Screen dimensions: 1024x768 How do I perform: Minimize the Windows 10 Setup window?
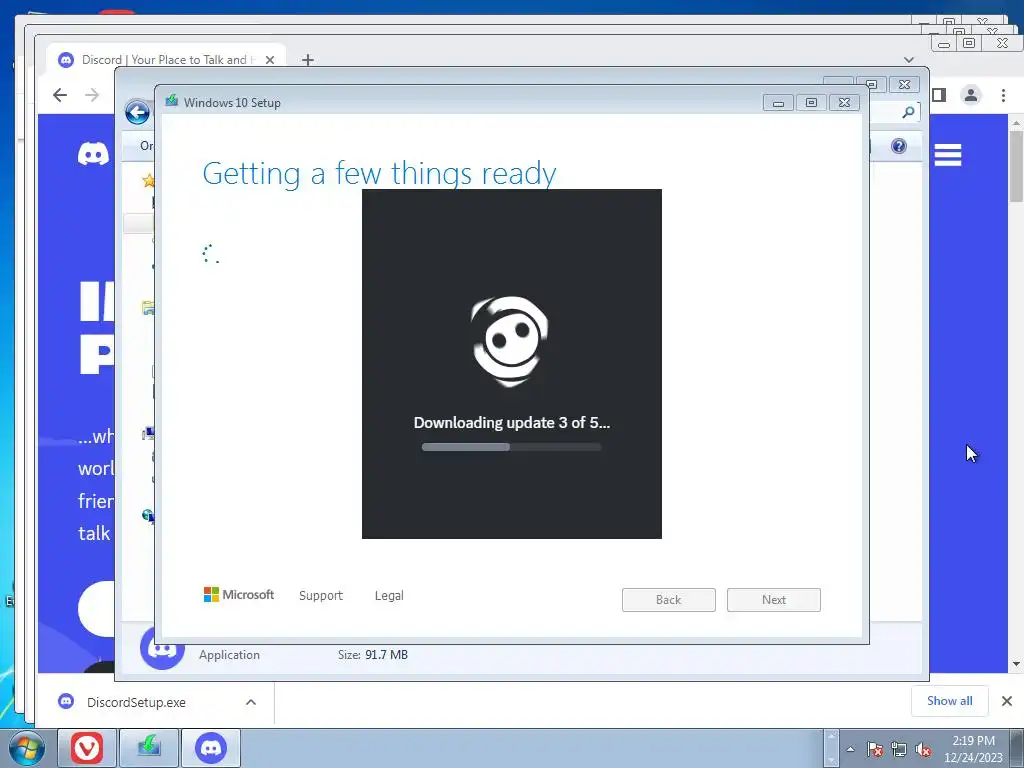click(778, 103)
